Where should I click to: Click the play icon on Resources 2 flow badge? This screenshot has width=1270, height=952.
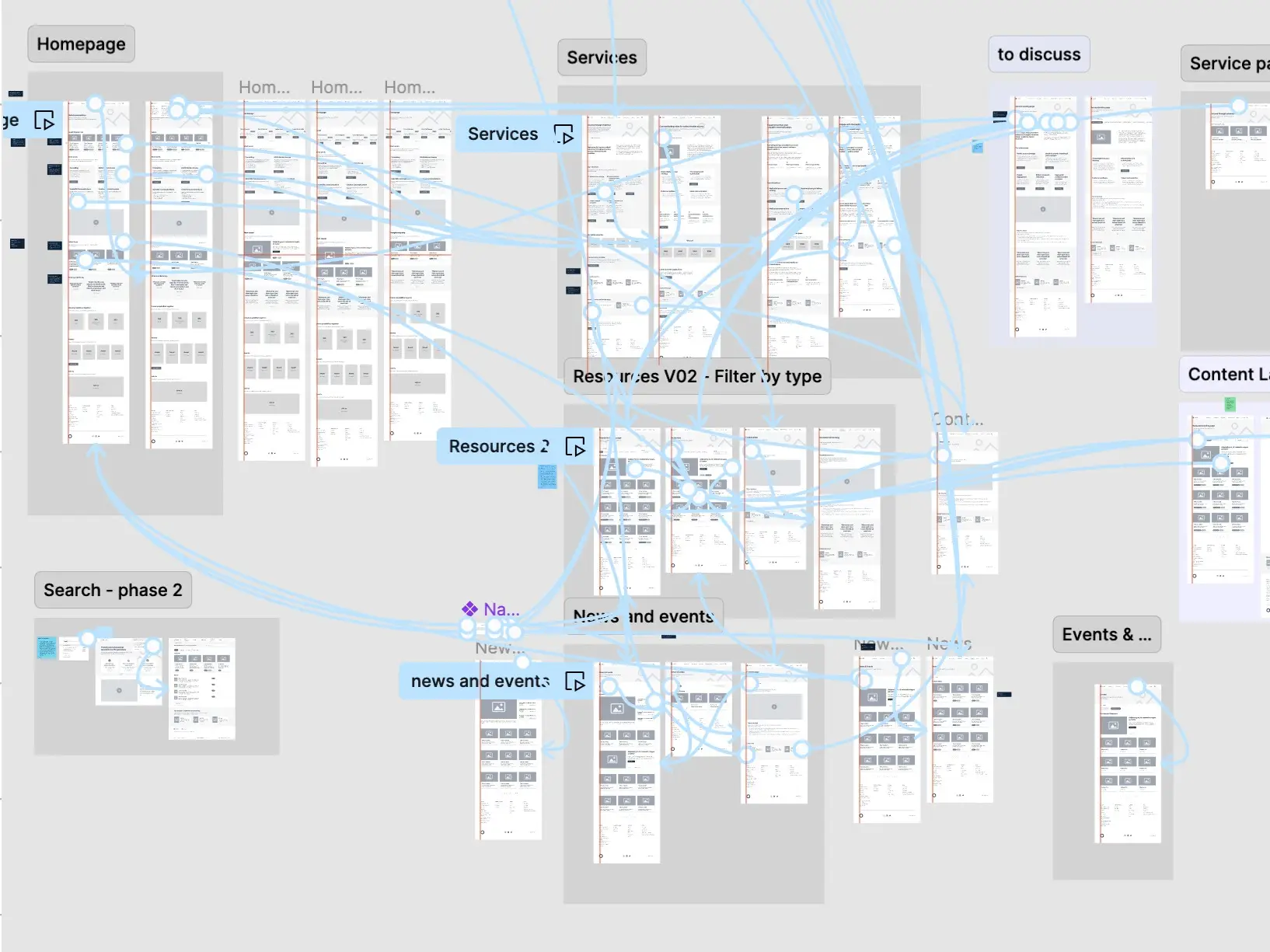click(575, 447)
